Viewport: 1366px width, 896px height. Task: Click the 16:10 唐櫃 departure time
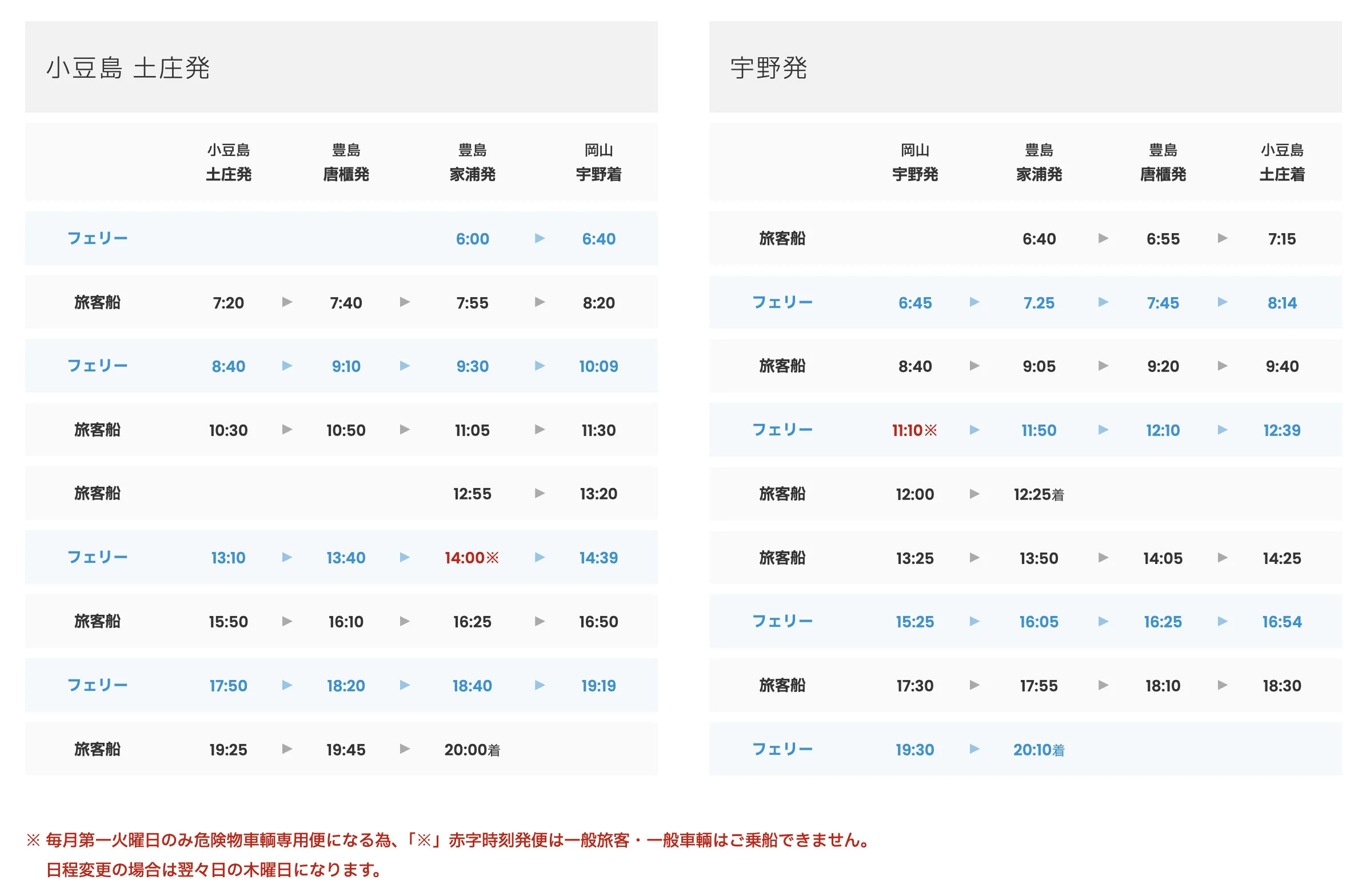(x=346, y=621)
